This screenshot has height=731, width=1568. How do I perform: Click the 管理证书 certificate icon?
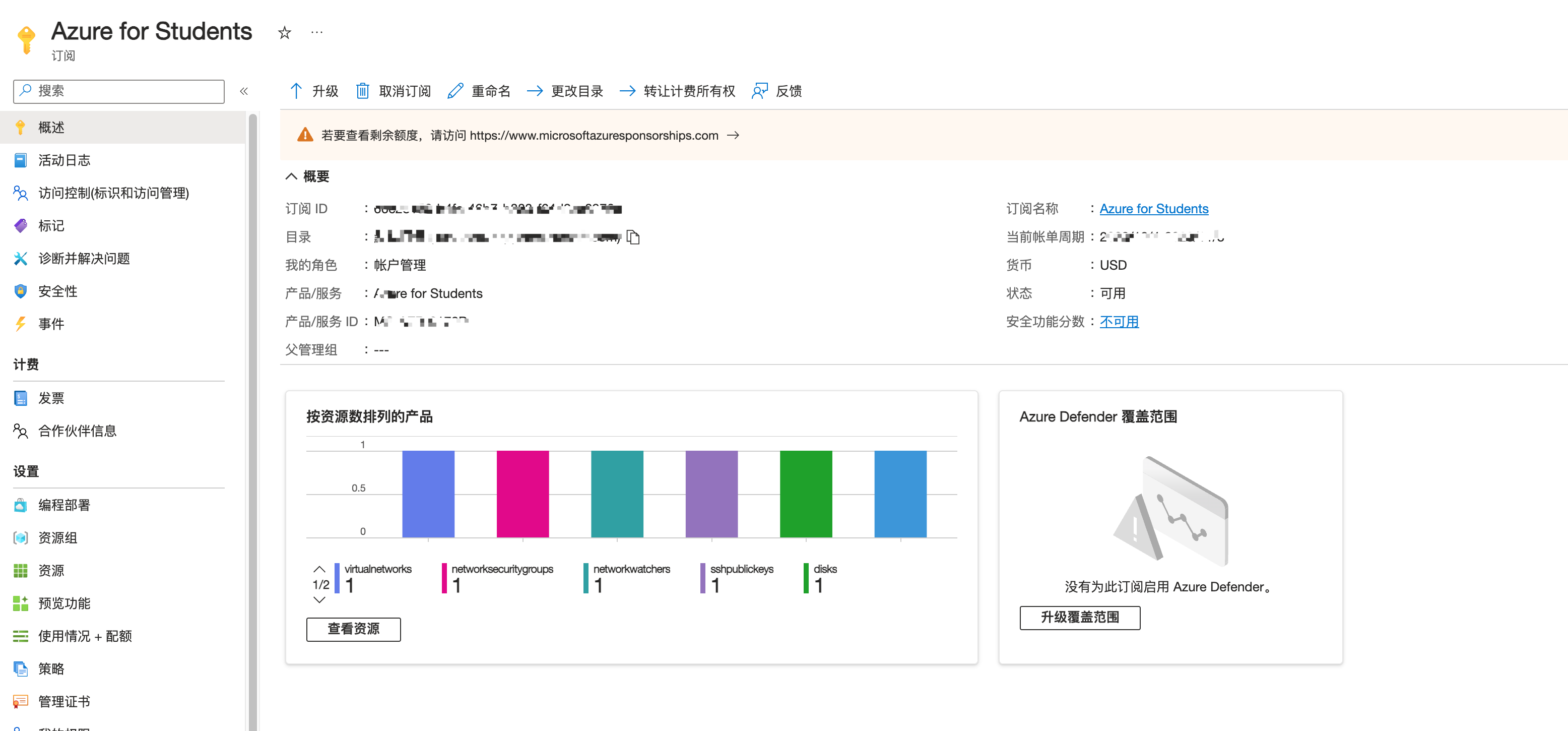pos(21,702)
